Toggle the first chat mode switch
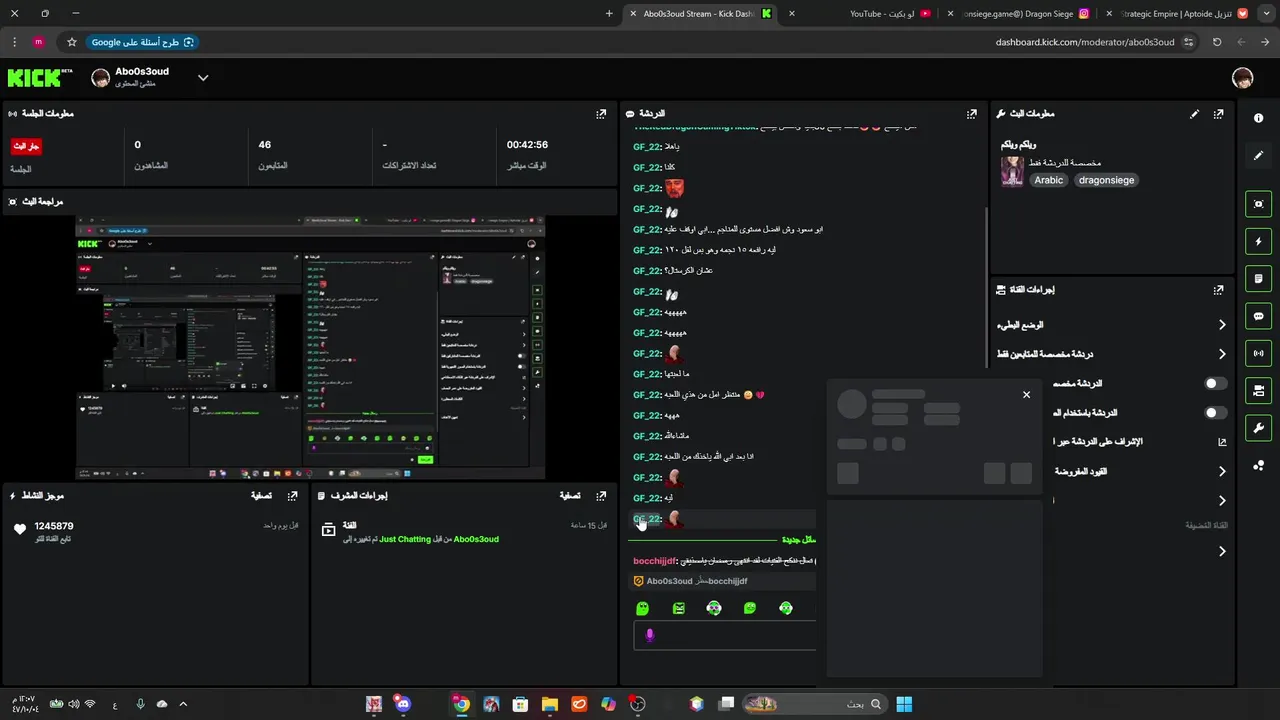The height and width of the screenshot is (720, 1280). [x=1215, y=384]
